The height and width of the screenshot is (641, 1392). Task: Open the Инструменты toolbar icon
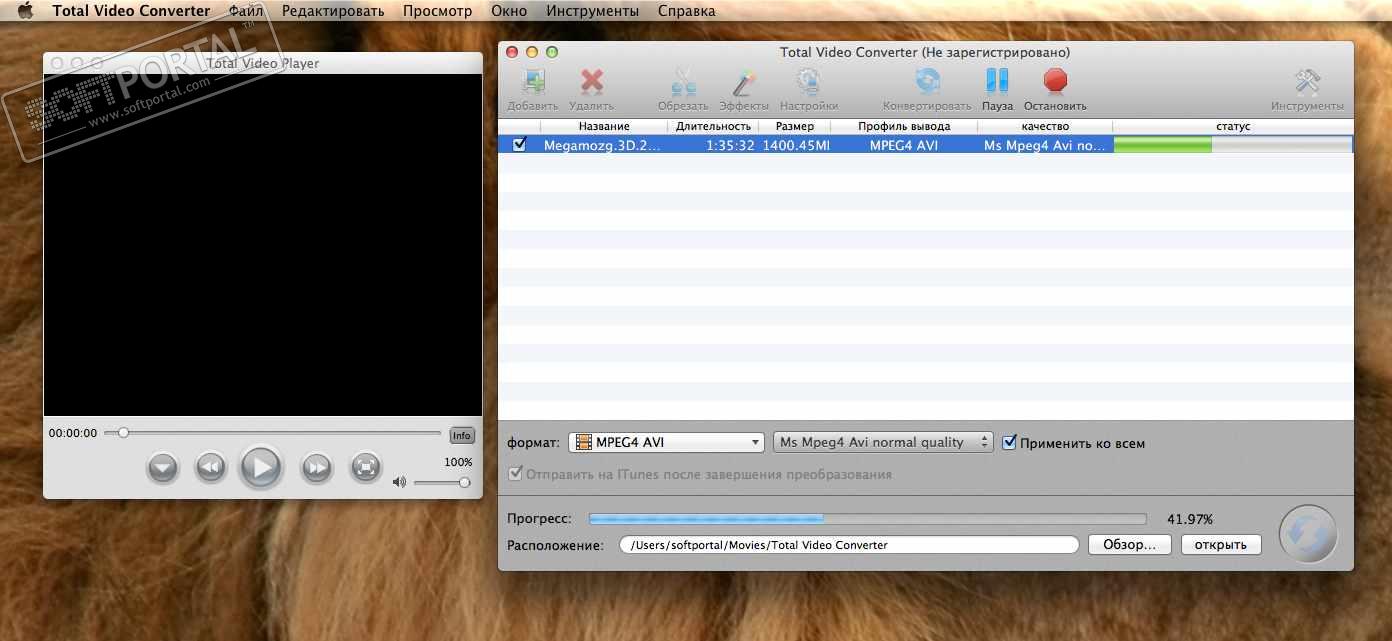[1307, 82]
